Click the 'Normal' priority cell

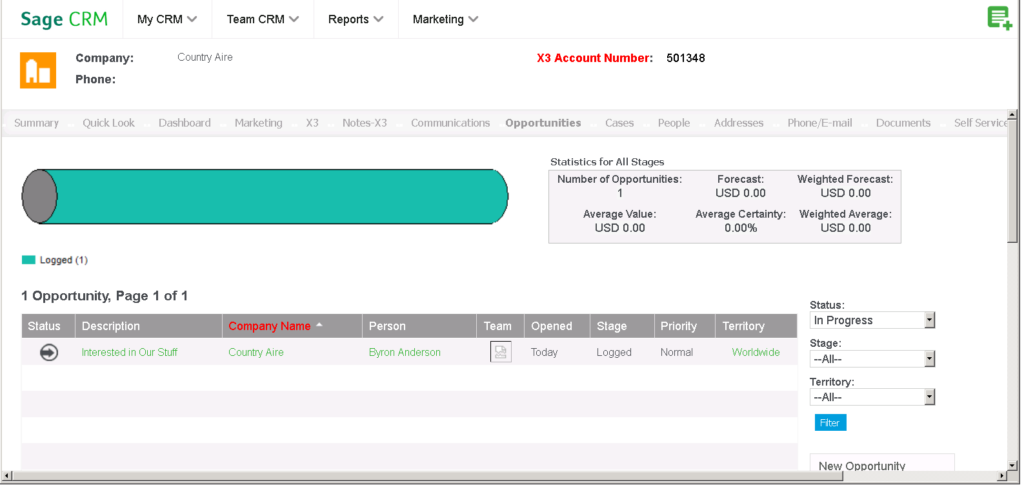[677, 353]
